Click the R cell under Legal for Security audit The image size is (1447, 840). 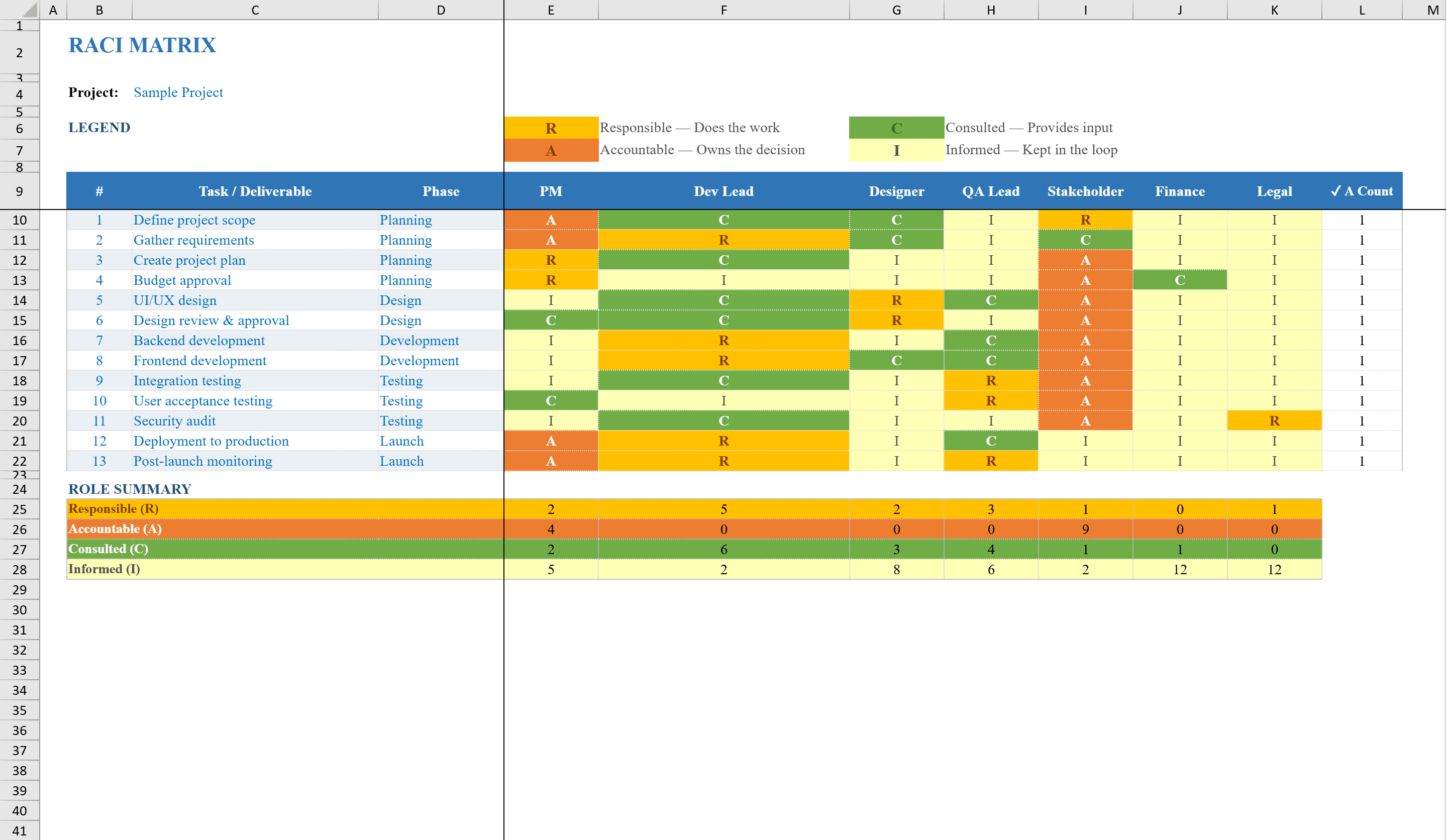[x=1274, y=421]
